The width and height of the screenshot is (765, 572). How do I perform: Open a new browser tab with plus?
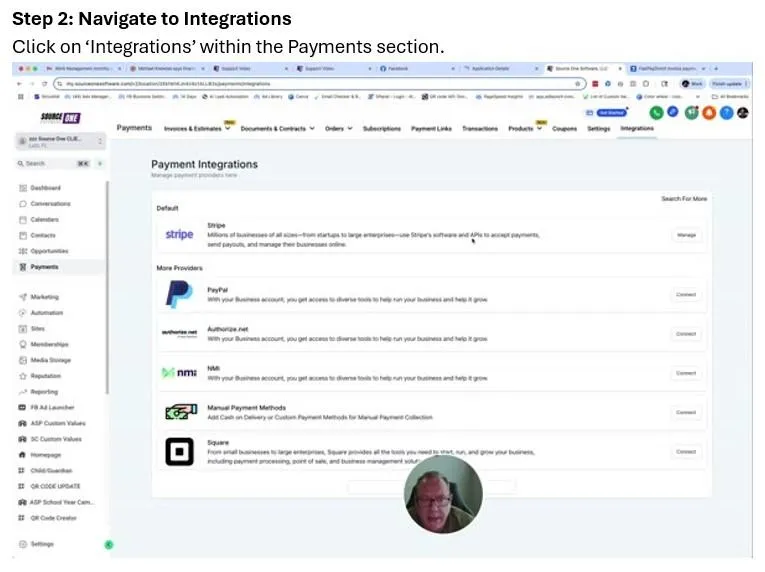(x=716, y=69)
